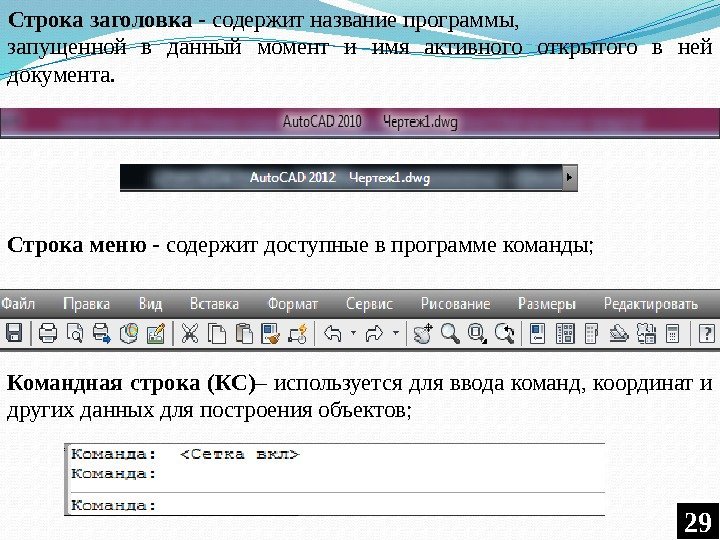Screen dimensions: 720x540
Task: Click the bottom Команда: input line
Action: pos(335,505)
